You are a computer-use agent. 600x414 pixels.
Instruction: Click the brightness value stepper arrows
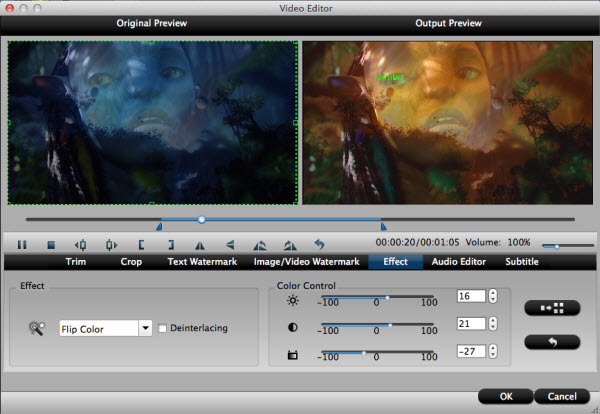coord(493,296)
